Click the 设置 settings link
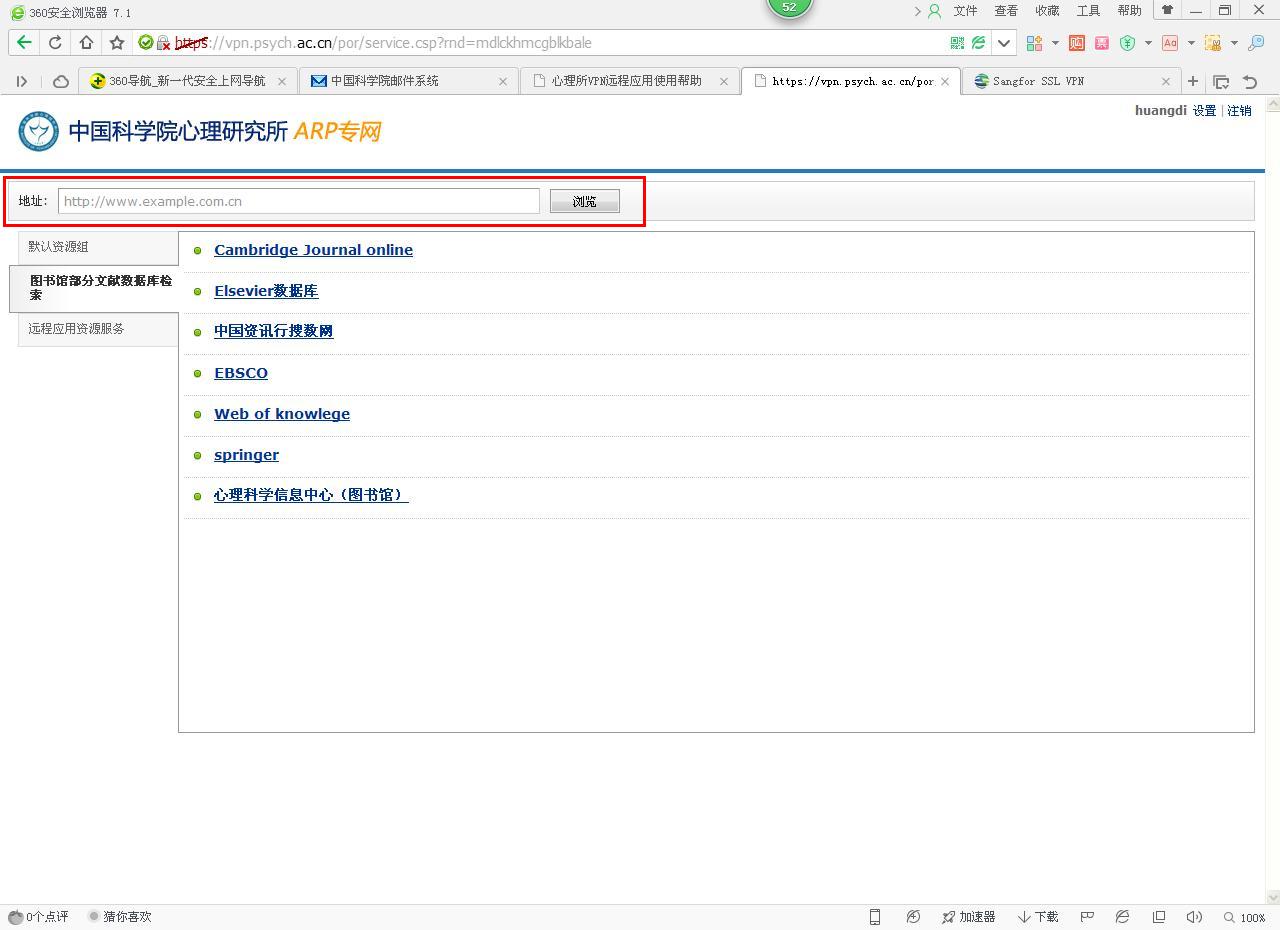Screen dimensions: 1280x930 point(1204,111)
